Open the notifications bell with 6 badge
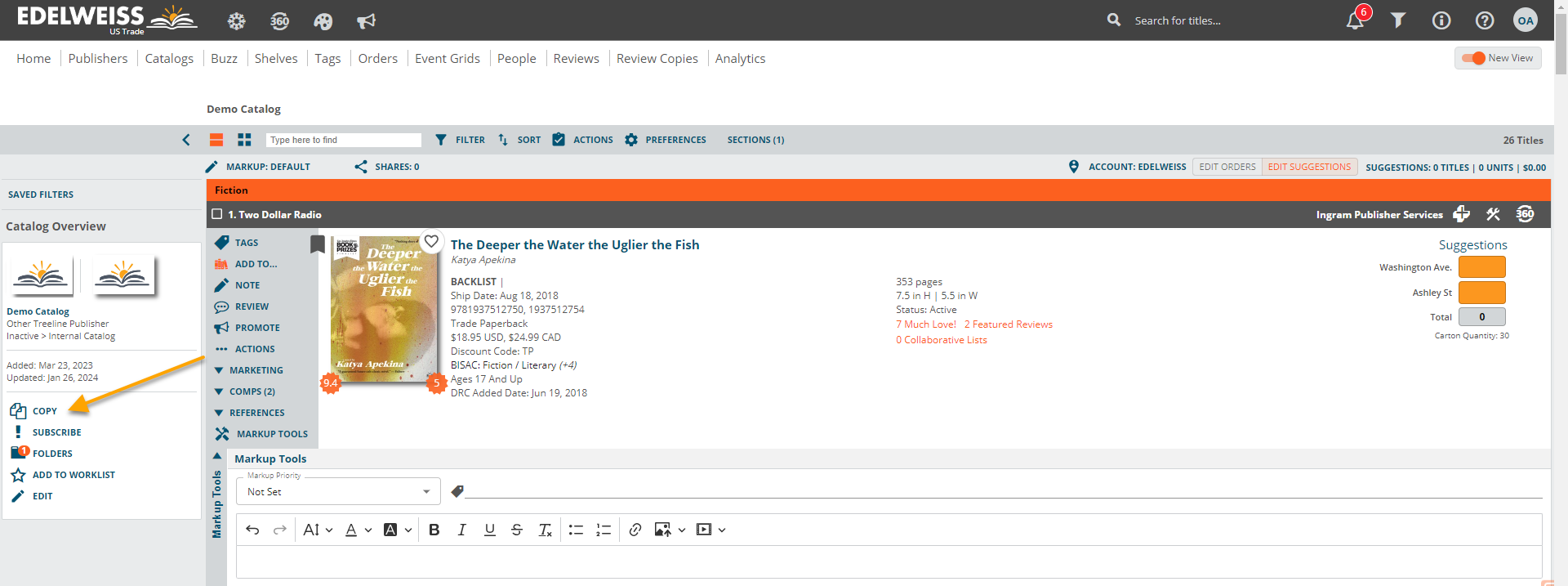 point(1356,20)
